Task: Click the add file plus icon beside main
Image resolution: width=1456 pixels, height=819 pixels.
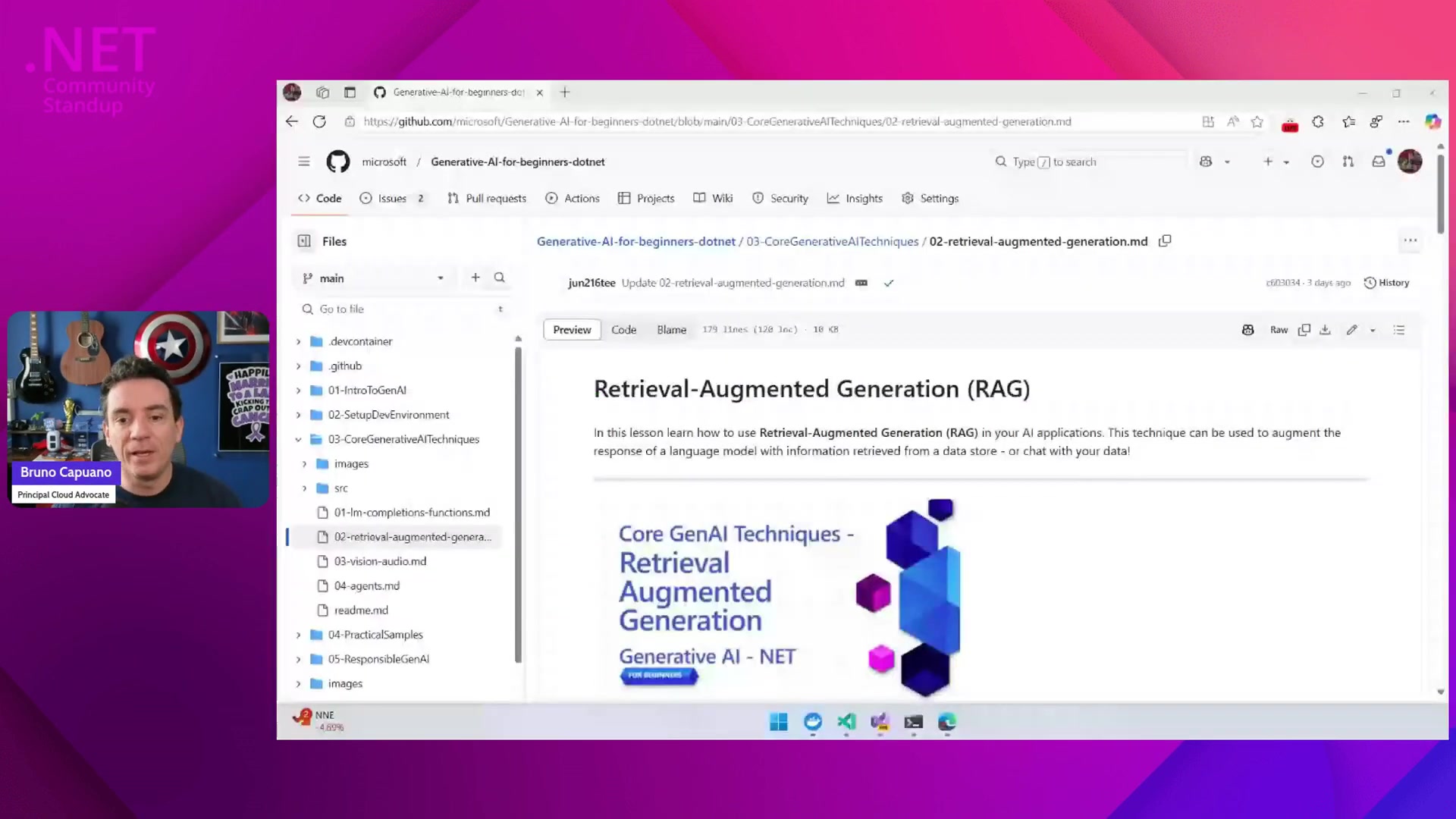Action: click(x=475, y=278)
